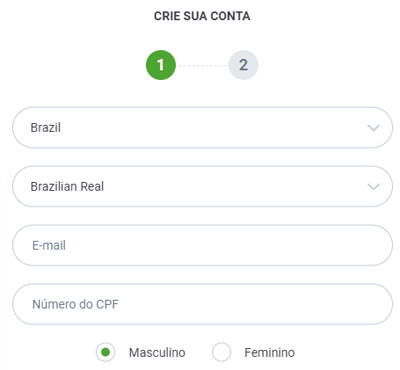Open the country dropdown showing Brazil
The height and width of the screenshot is (370, 400).
203,128
